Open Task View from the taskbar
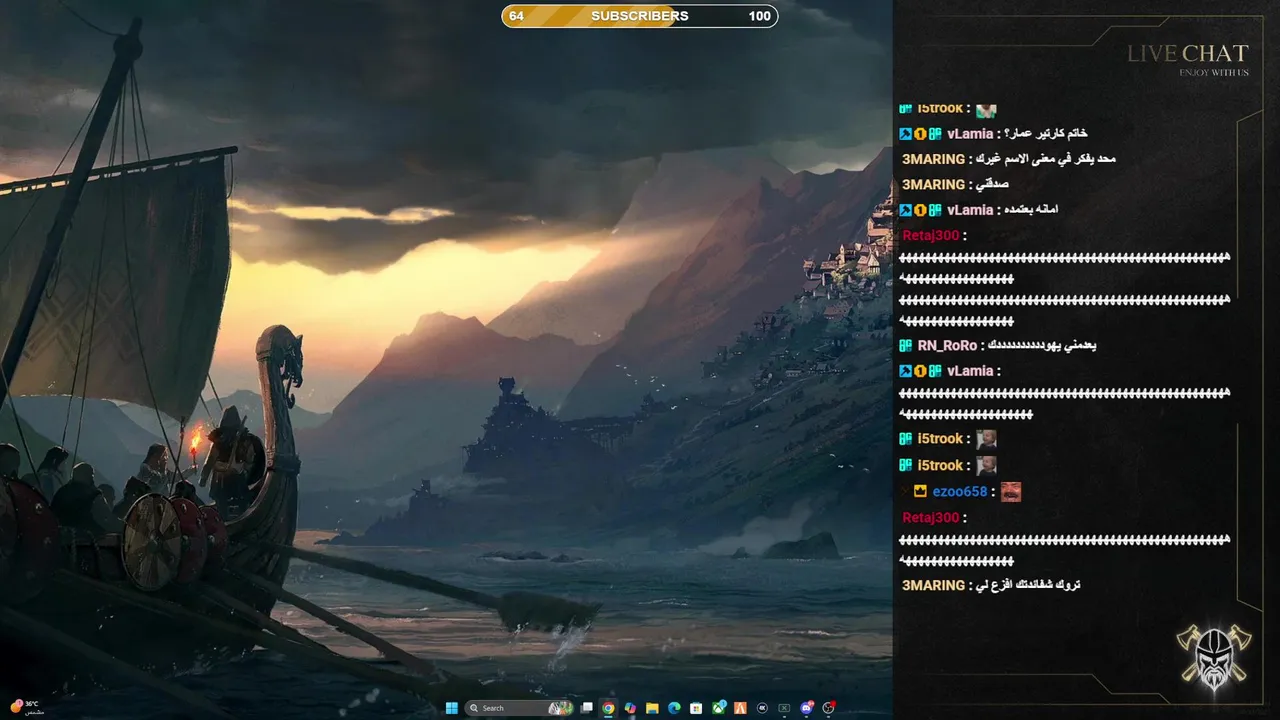This screenshot has width=1280, height=720. tap(587, 708)
